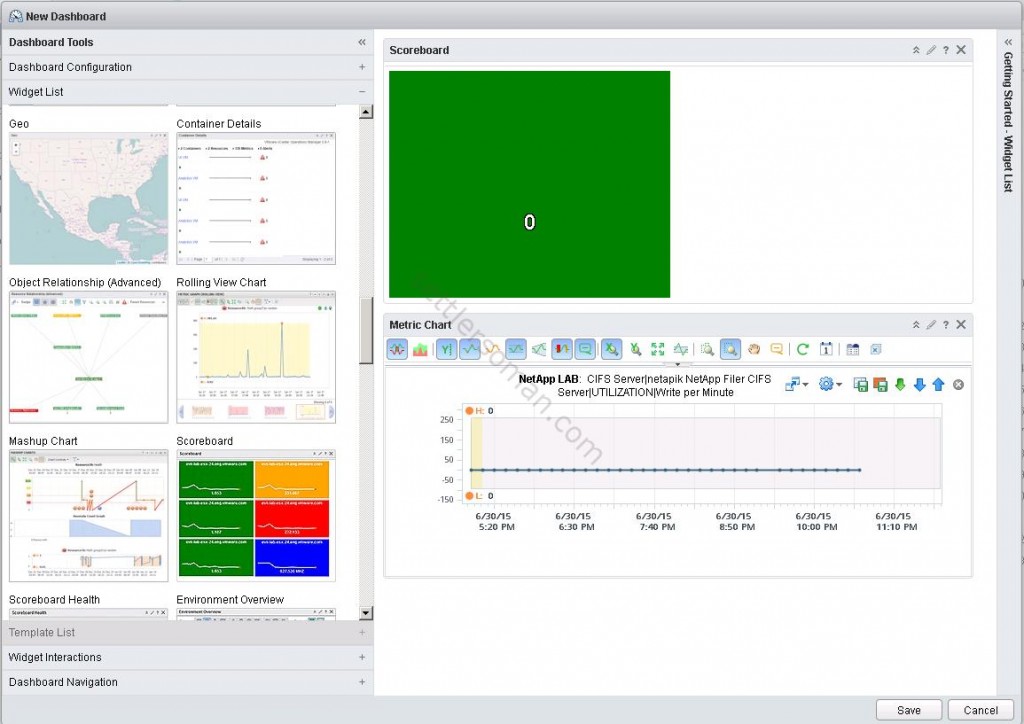This screenshot has height=724, width=1024.
Task: Toggle the Y-Axis display icon
Action: tap(445, 349)
